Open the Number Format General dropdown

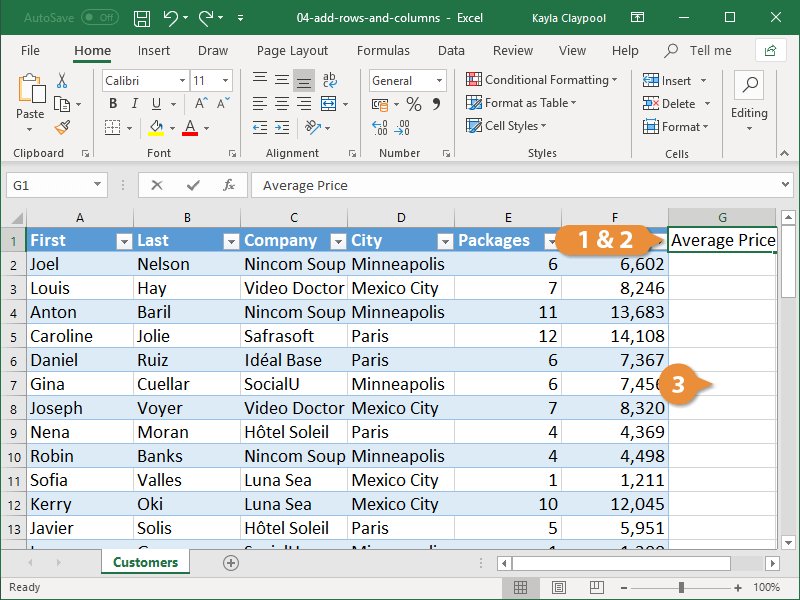point(439,81)
